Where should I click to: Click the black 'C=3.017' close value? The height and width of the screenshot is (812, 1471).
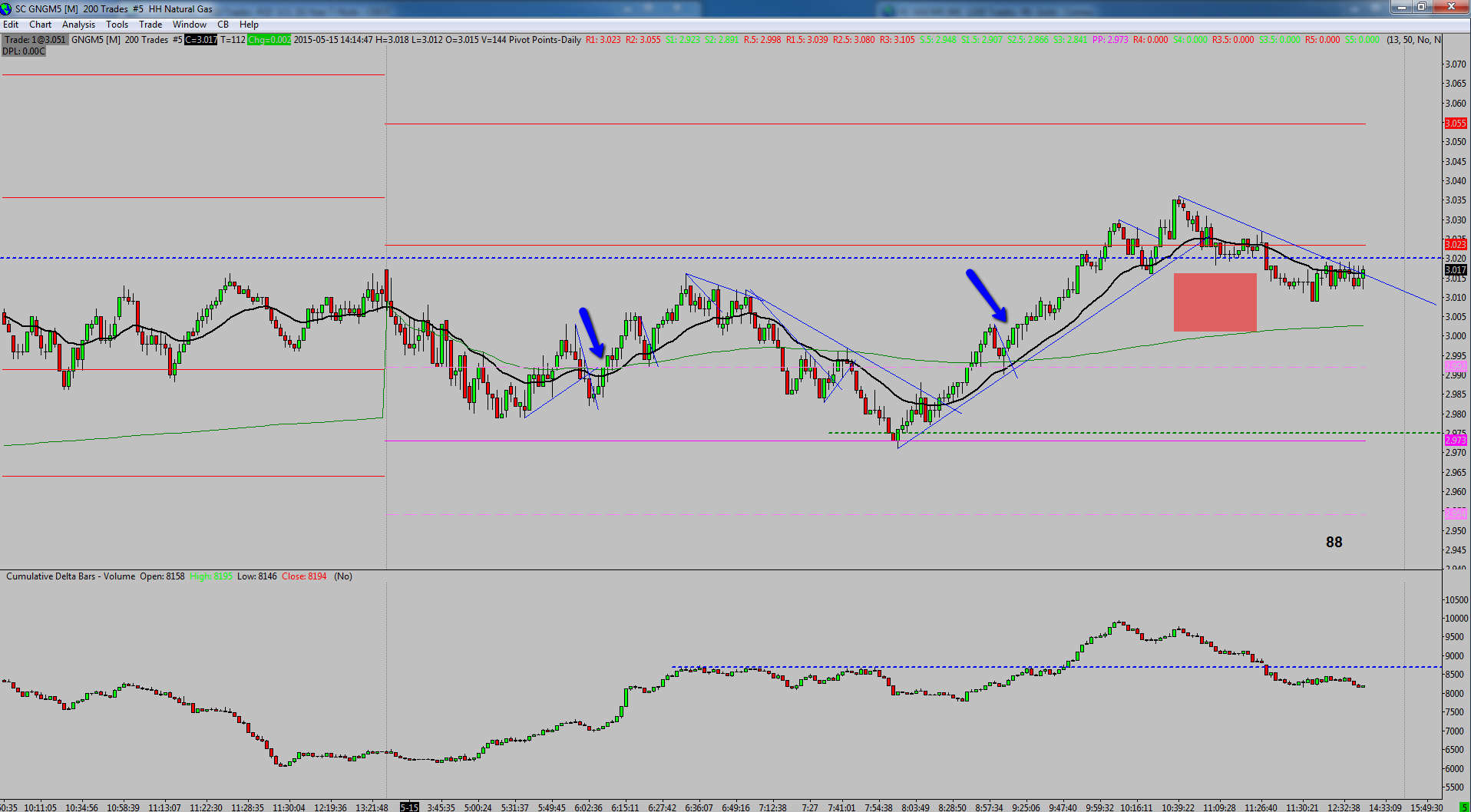(201, 40)
